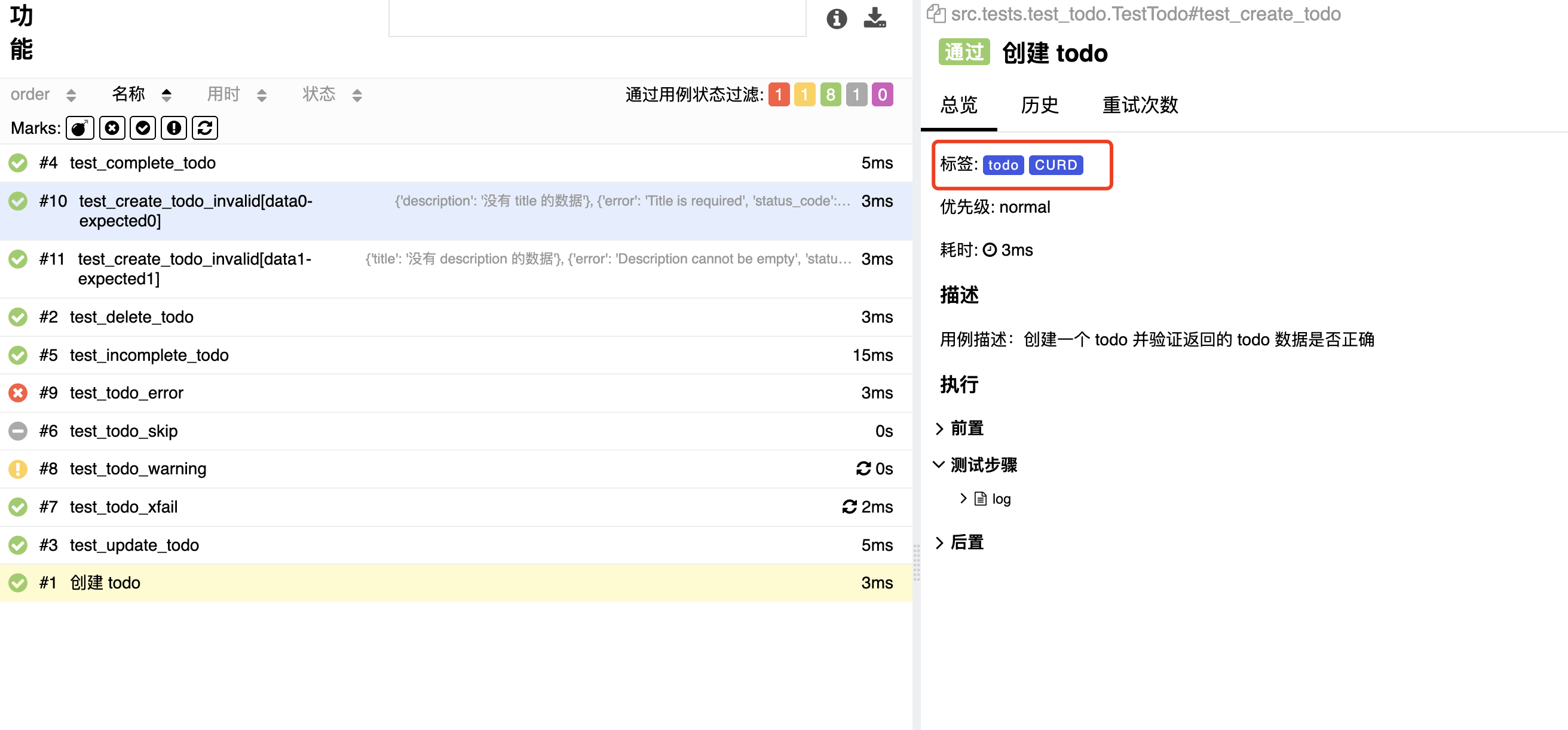The image size is (1568, 730).
Task: Open the 重试次数 tab
Action: pos(1140,105)
